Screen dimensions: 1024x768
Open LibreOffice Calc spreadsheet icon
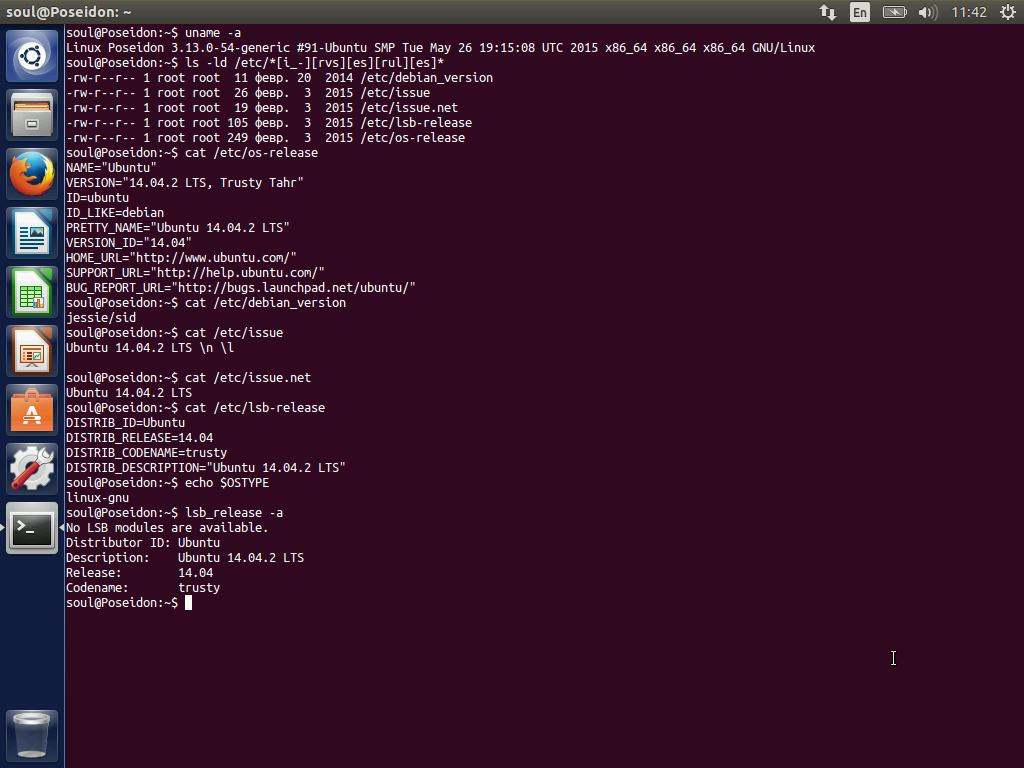pos(32,293)
